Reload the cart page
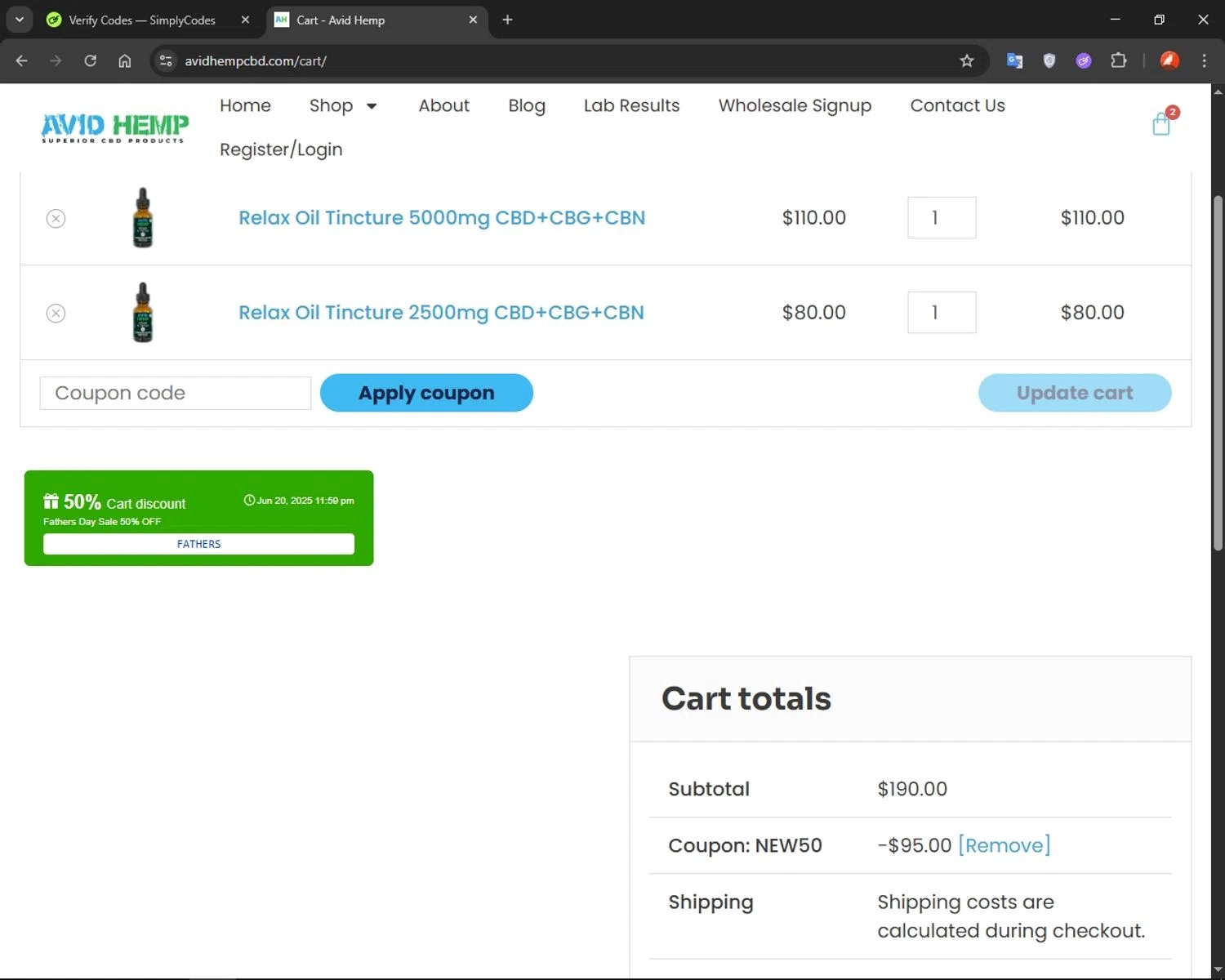The image size is (1225, 980). [x=90, y=60]
